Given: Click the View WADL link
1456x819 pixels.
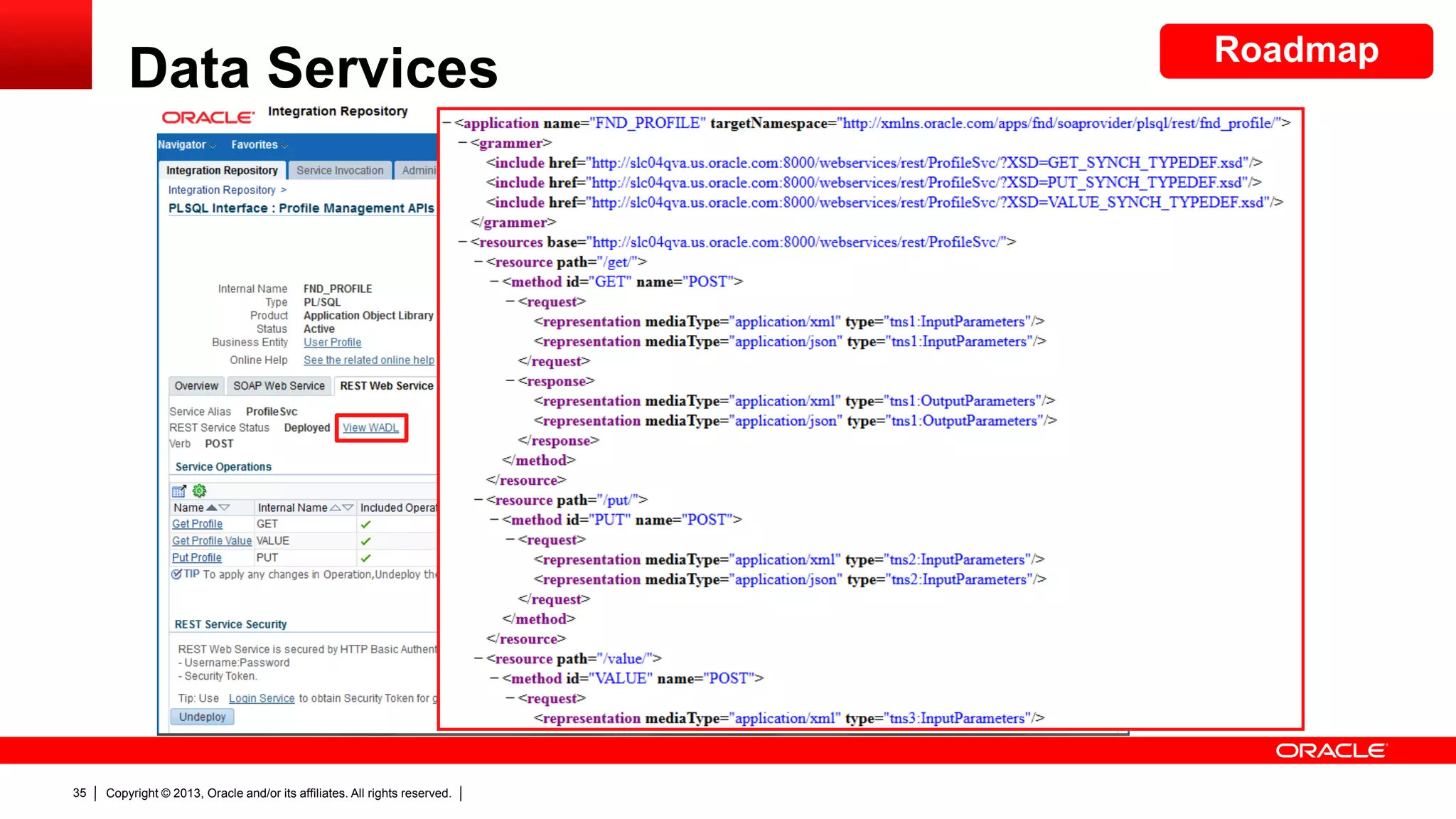Looking at the screenshot, I should click(x=370, y=428).
